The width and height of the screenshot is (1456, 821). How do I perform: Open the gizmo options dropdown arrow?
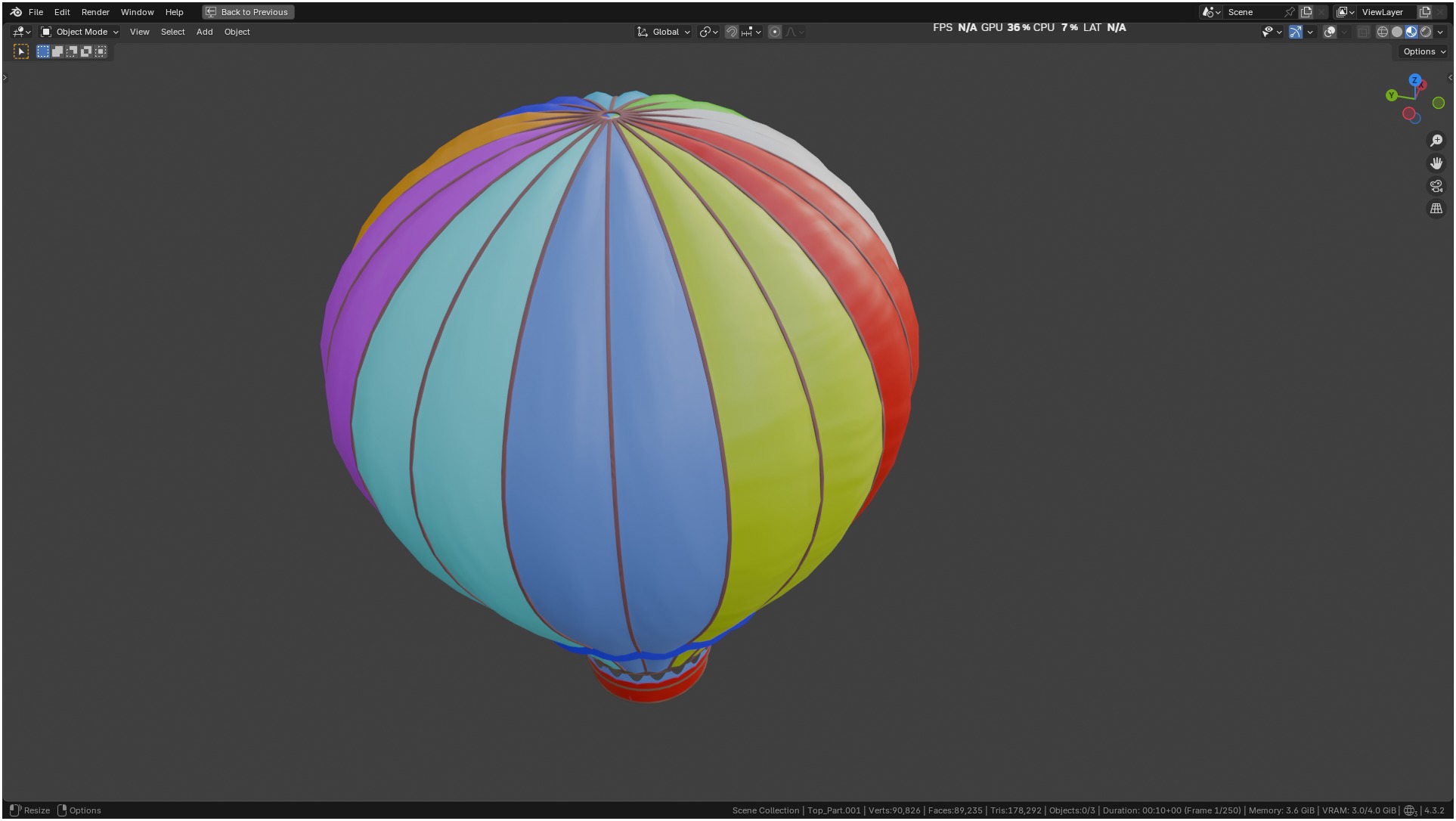pyautogui.click(x=1310, y=32)
